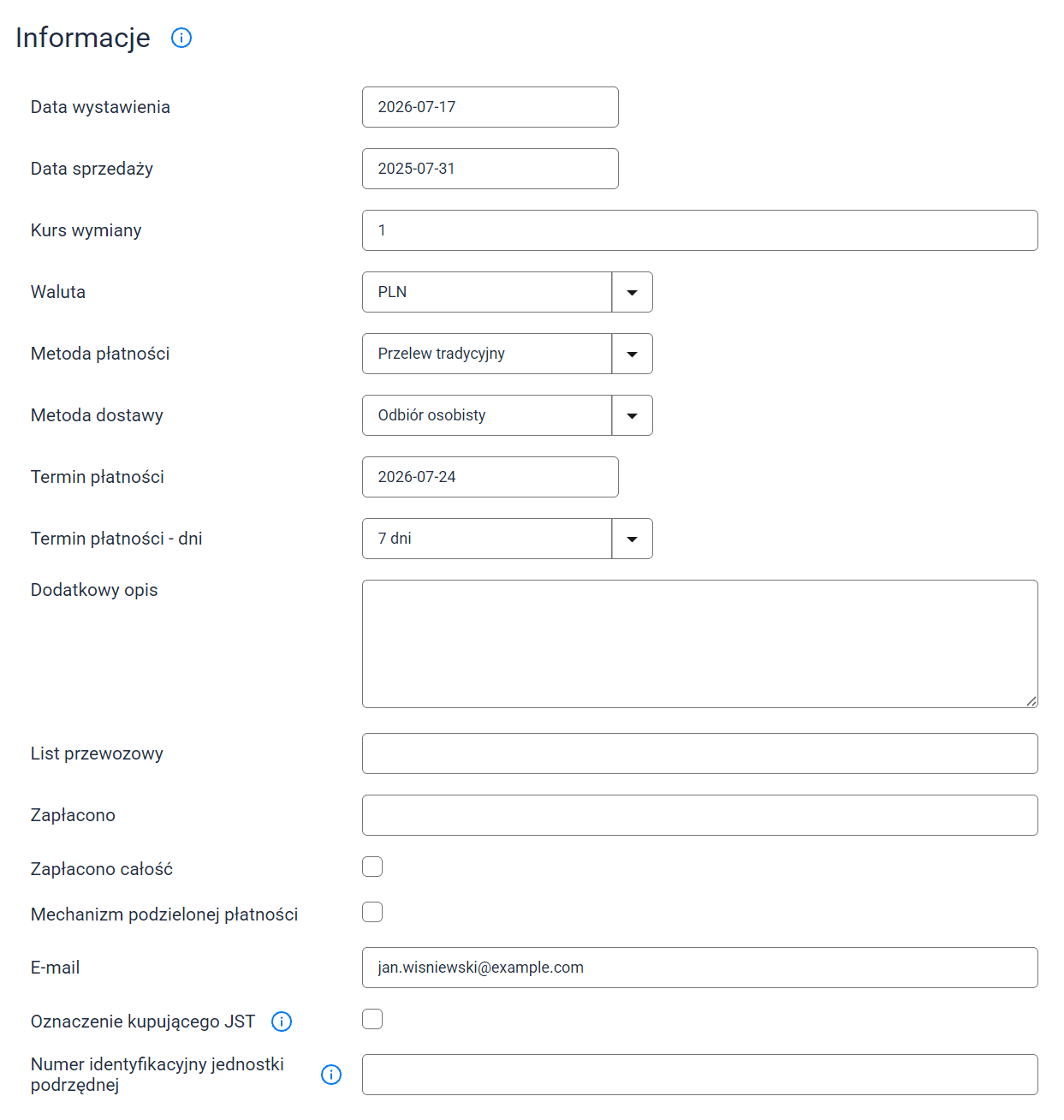Open info icon next to Informacje heading

(x=181, y=38)
